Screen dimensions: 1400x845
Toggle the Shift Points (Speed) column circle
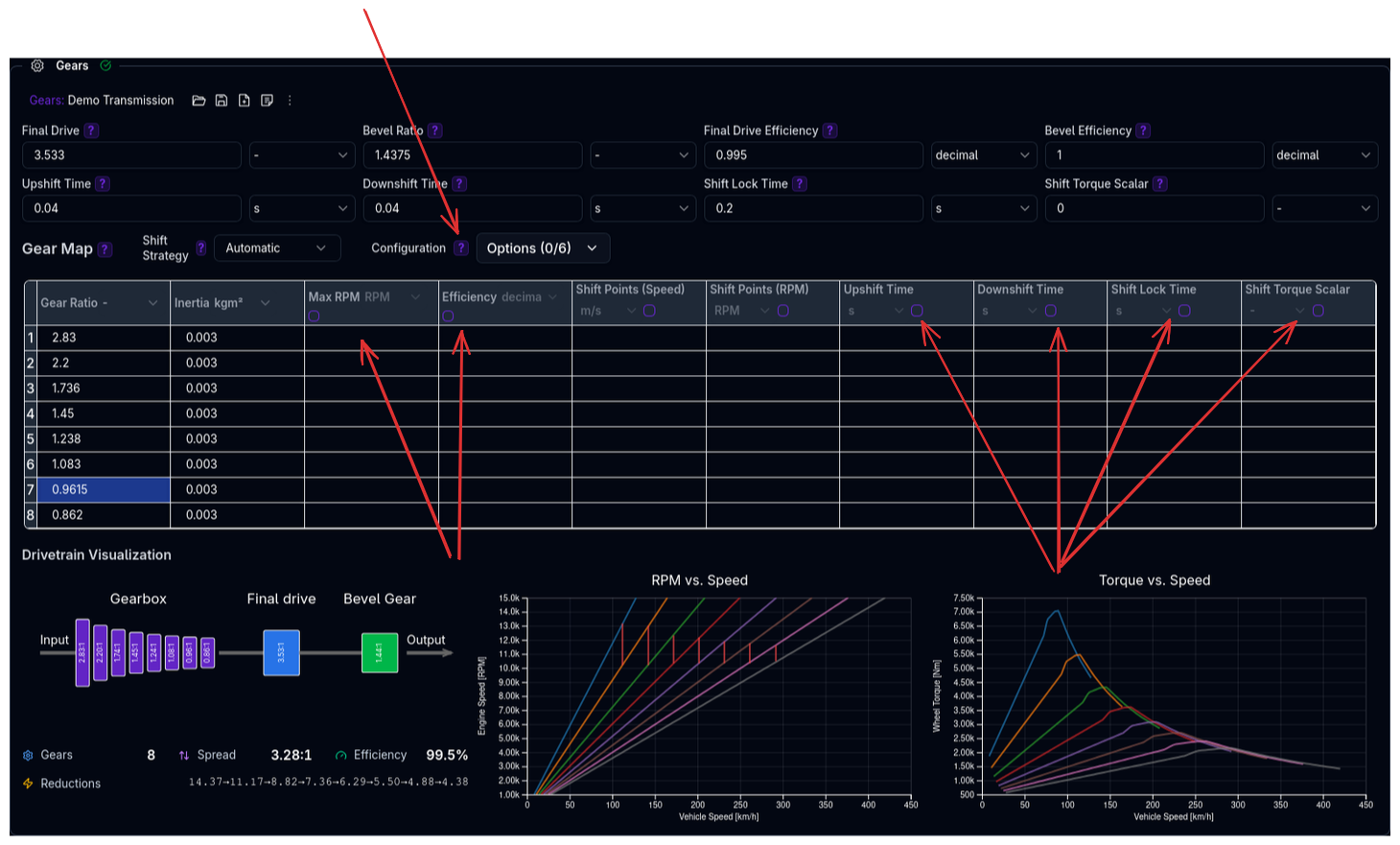point(649,311)
